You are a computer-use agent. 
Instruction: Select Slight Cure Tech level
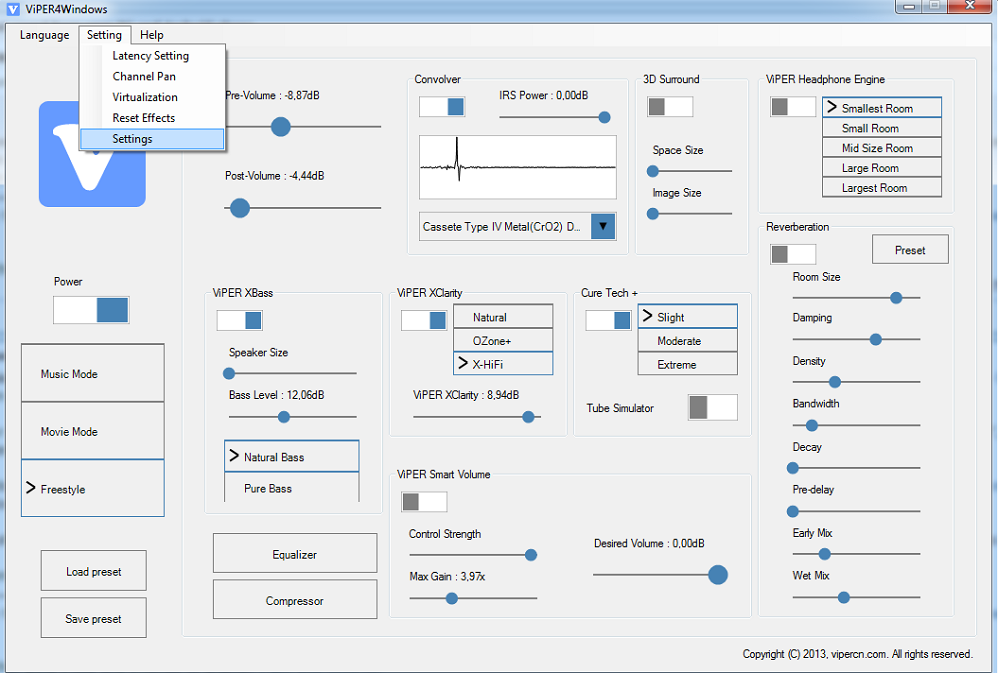coord(687,316)
